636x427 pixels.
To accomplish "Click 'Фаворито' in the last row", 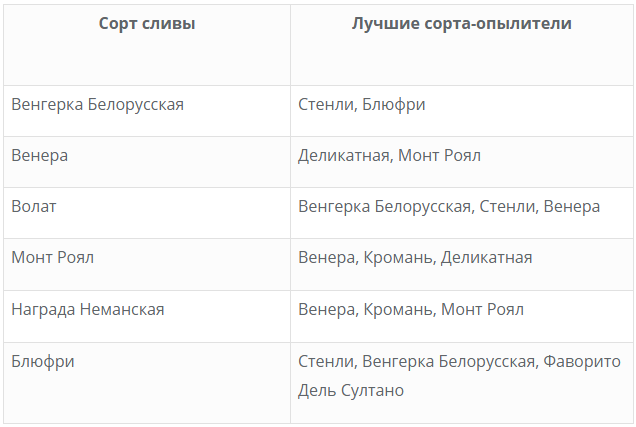I will [583, 361].
